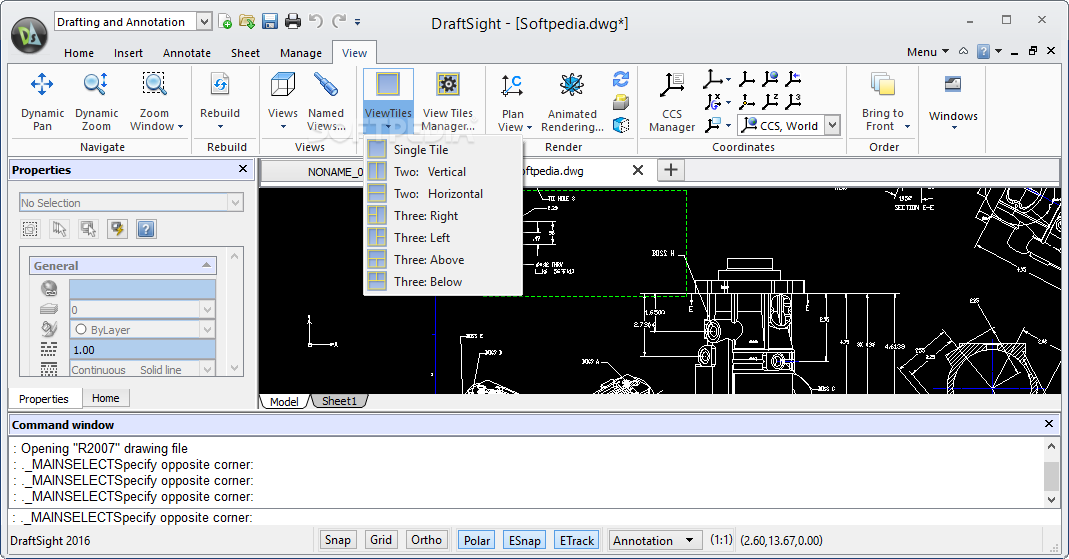1069x559 pixels.
Task: Toggle ESnap in the status bar
Action: [x=525, y=541]
